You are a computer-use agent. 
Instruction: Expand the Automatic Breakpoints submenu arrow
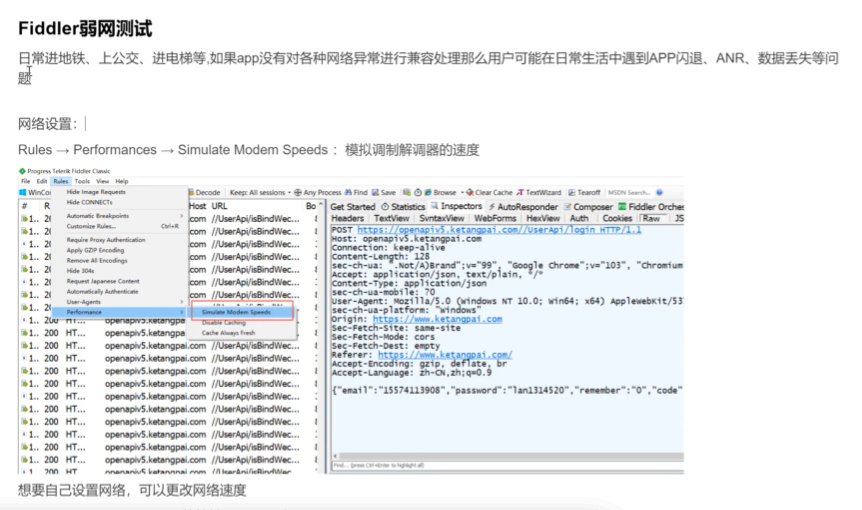pyautogui.click(x=181, y=216)
